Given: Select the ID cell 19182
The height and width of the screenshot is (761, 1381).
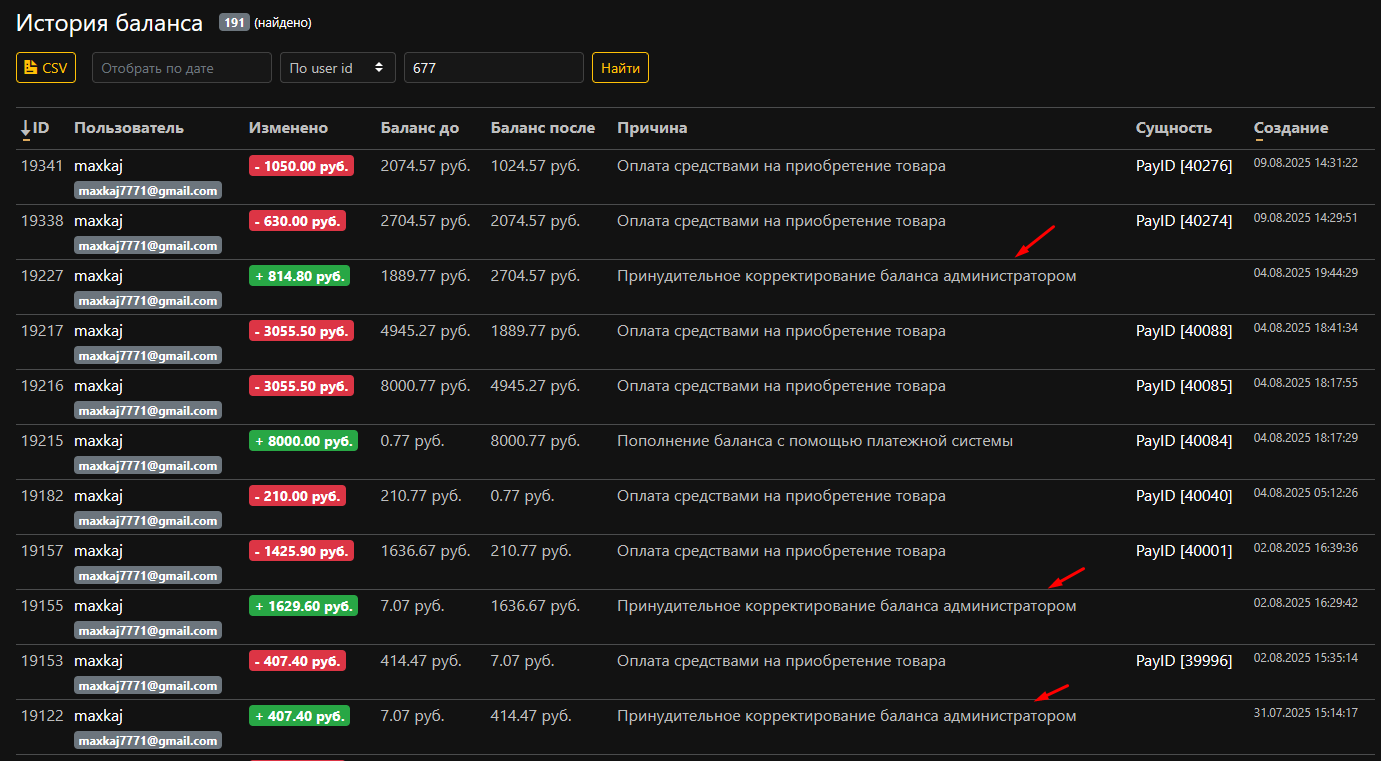Looking at the screenshot, I should (x=42, y=496).
